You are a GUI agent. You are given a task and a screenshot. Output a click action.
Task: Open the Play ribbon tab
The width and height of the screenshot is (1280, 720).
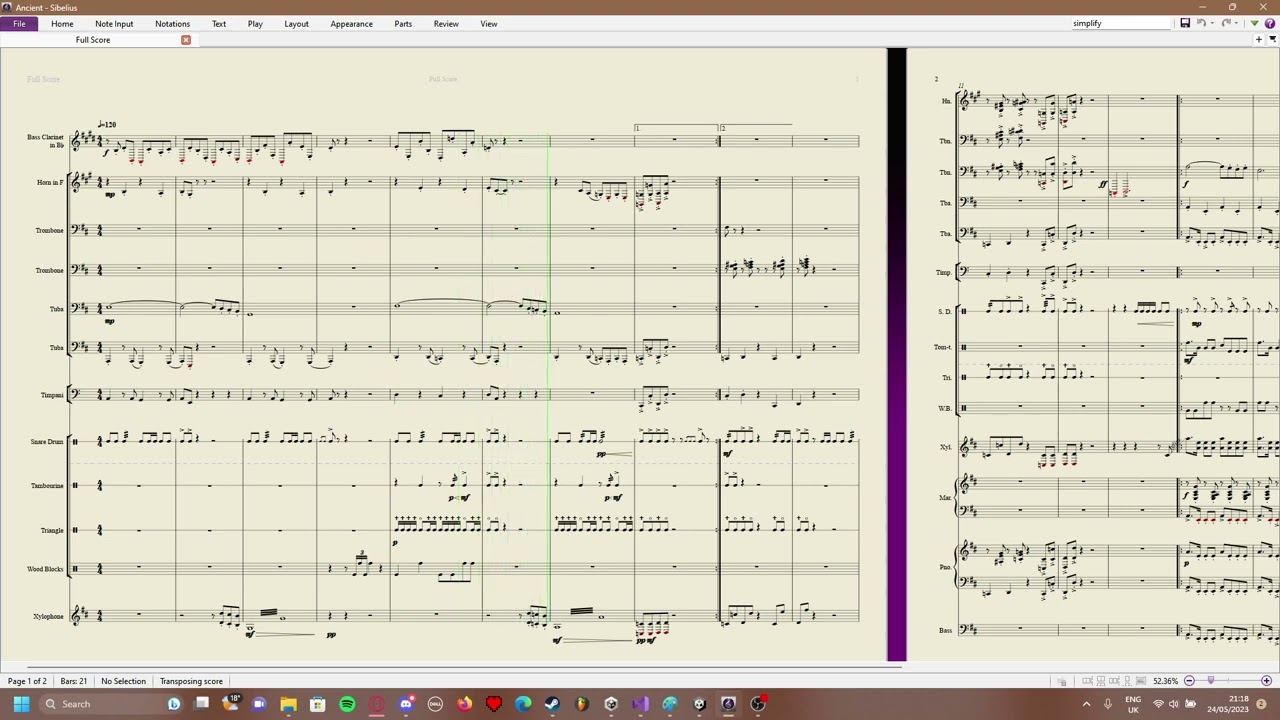click(x=255, y=24)
